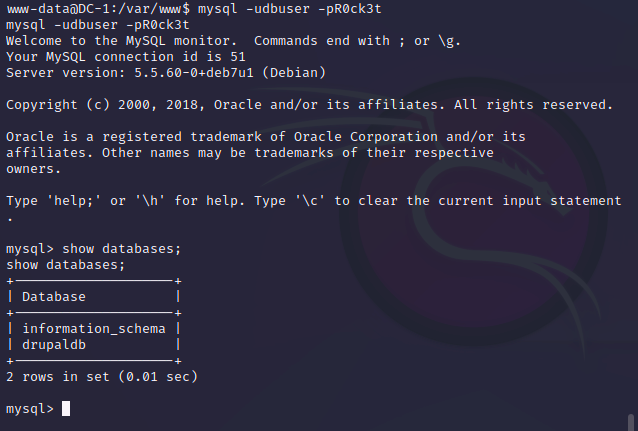Click the terminal scrollbar thumb at bottom right
The image size is (638, 431).
pyautogui.click(x=633, y=420)
